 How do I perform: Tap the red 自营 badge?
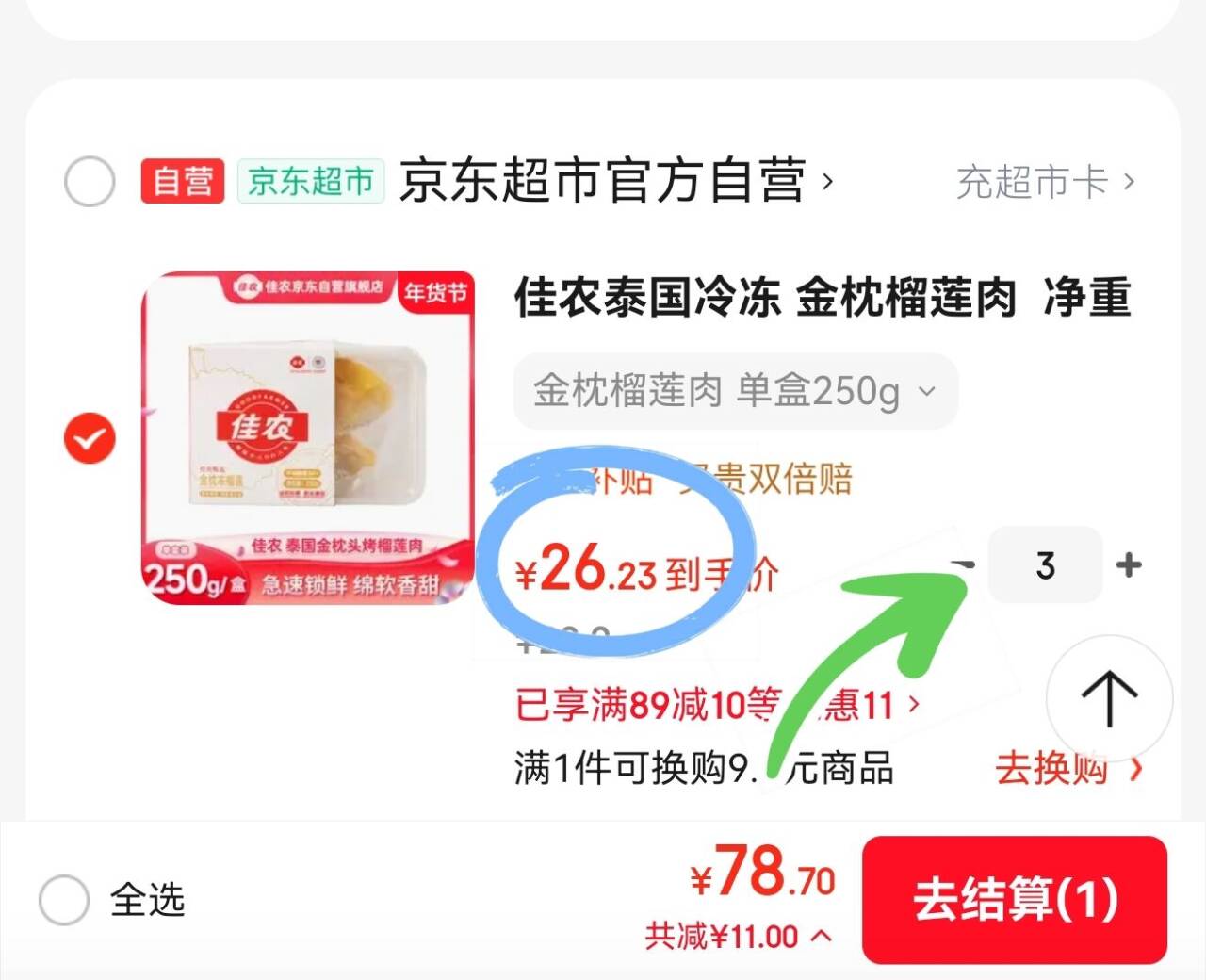coord(183,181)
